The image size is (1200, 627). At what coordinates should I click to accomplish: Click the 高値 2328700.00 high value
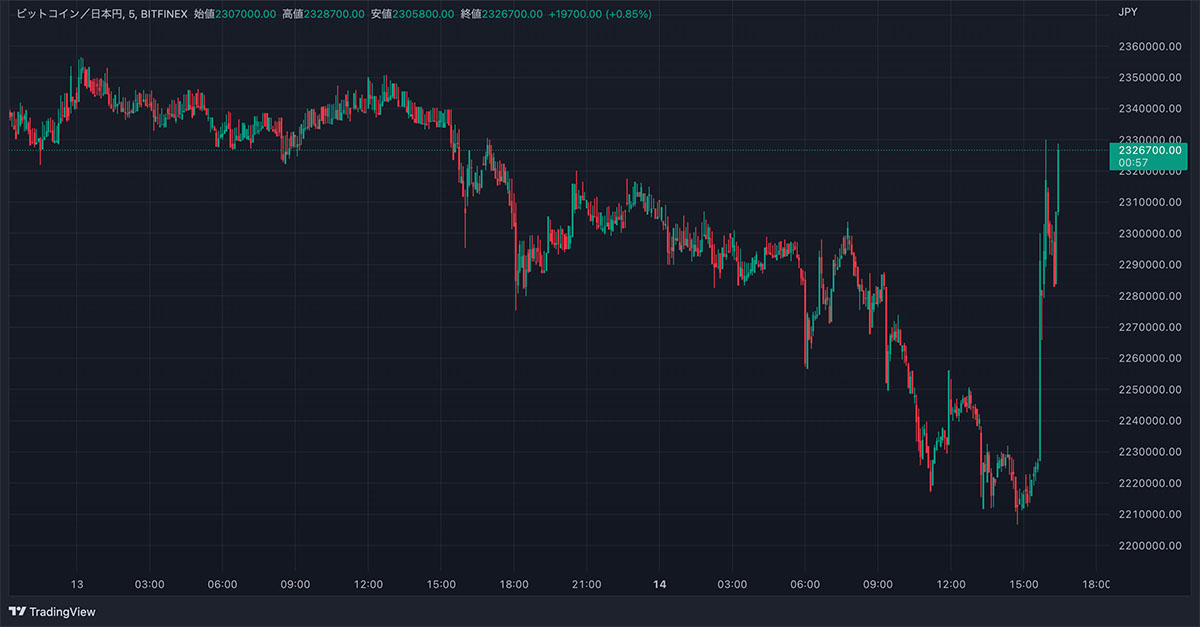322,14
